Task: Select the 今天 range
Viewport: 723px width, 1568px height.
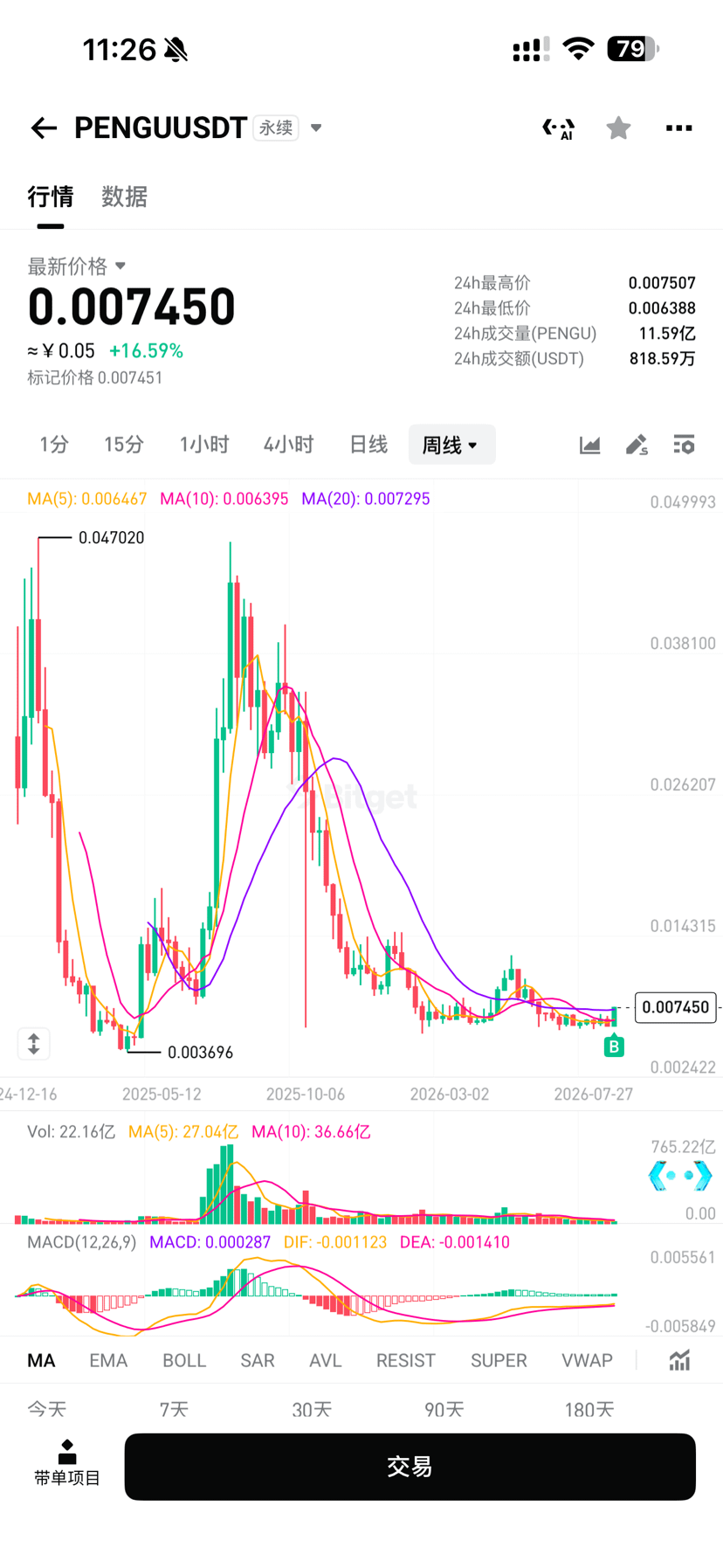Action: (46, 1409)
